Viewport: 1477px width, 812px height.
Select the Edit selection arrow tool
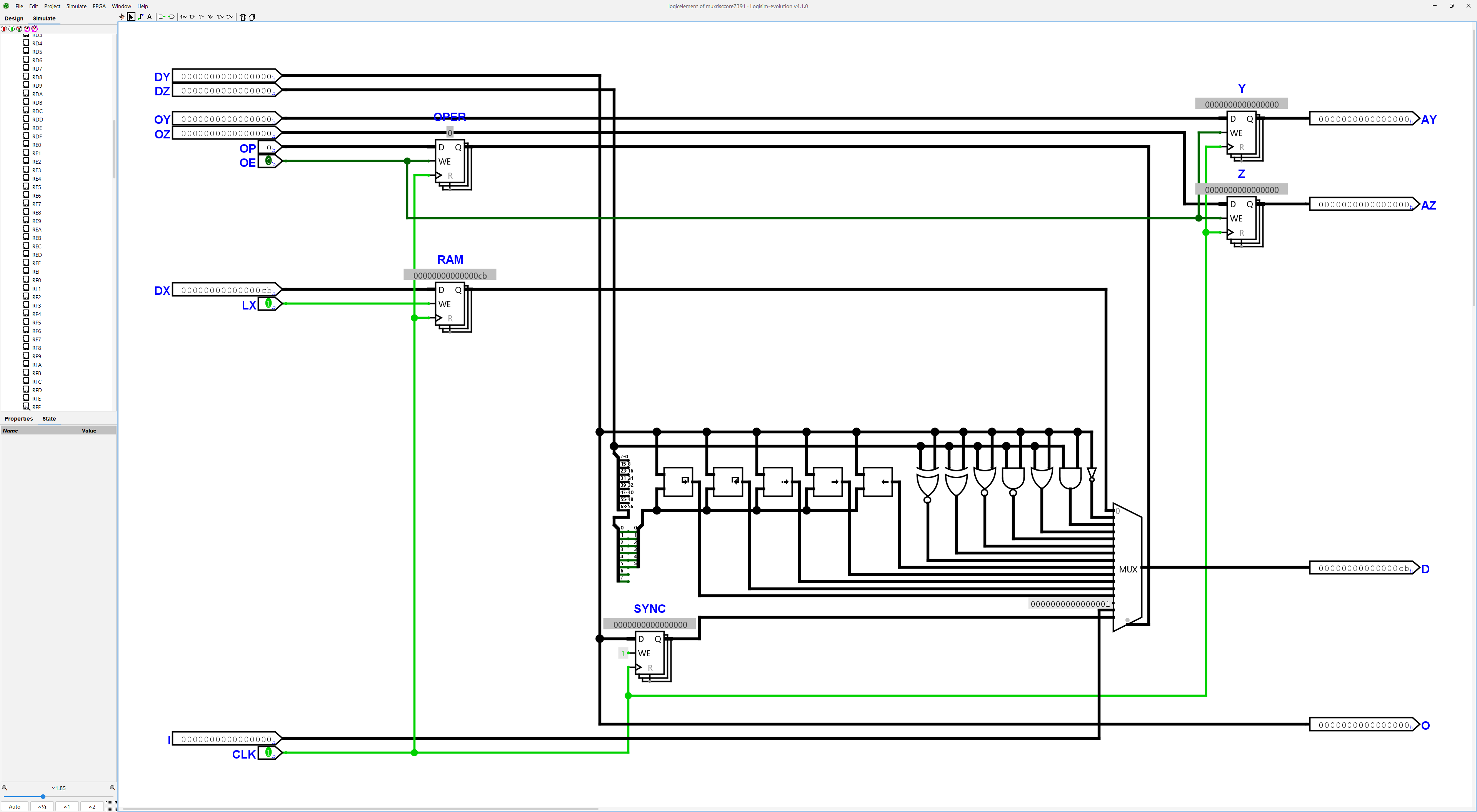[131, 17]
